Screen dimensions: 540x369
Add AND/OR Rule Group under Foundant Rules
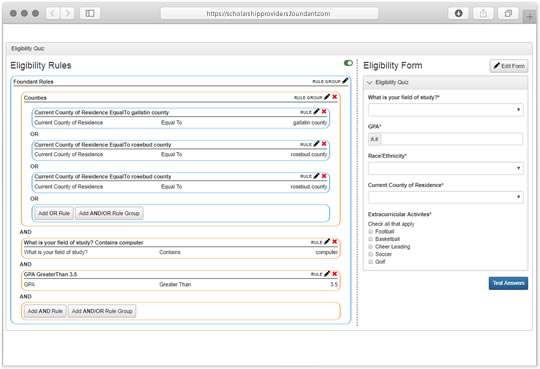[x=102, y=311]
